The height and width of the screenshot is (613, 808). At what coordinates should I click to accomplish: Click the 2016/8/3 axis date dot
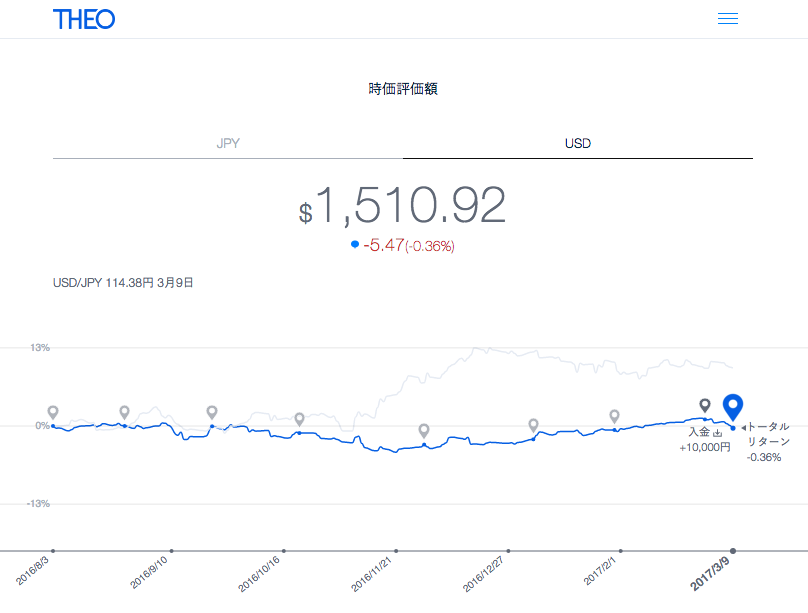pos(53,551)
